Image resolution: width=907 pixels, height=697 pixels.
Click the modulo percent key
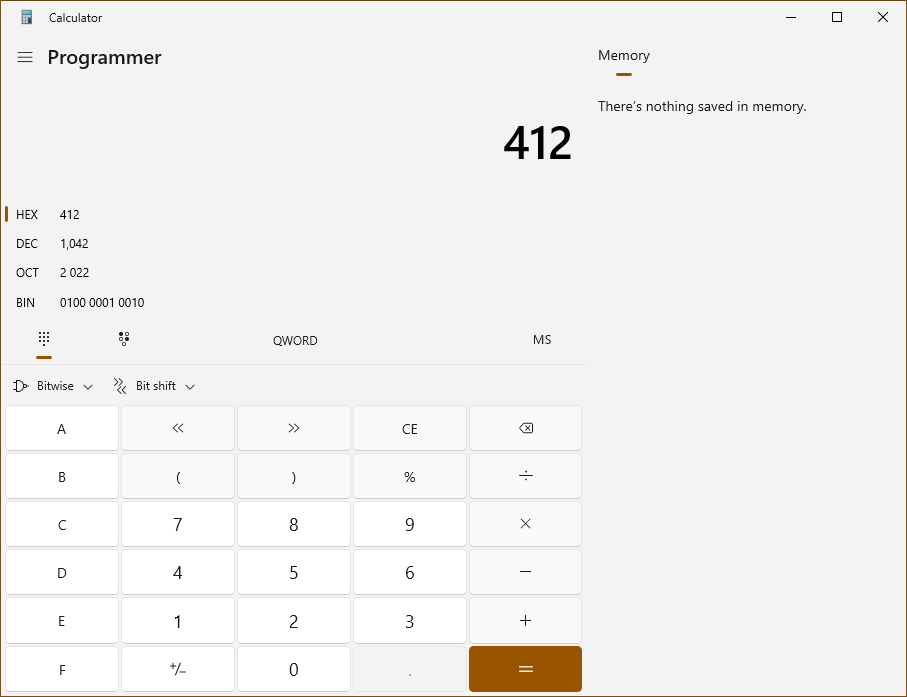click(410, 476)
